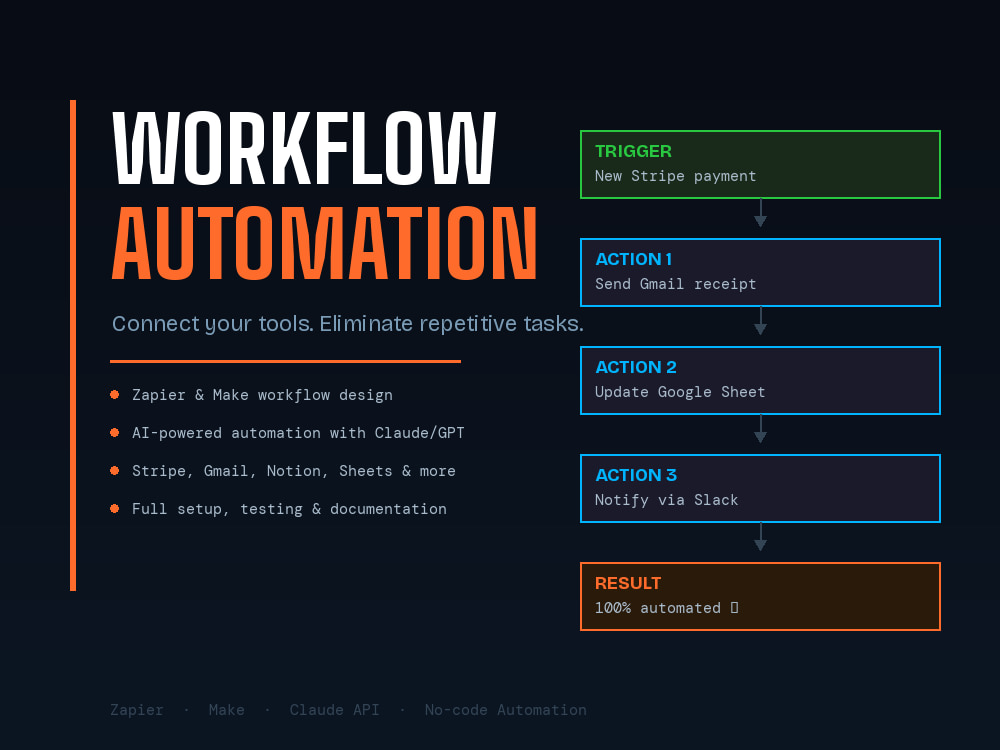
Task: Click 'Update Google Sheet' text
Action: (680, 392)
